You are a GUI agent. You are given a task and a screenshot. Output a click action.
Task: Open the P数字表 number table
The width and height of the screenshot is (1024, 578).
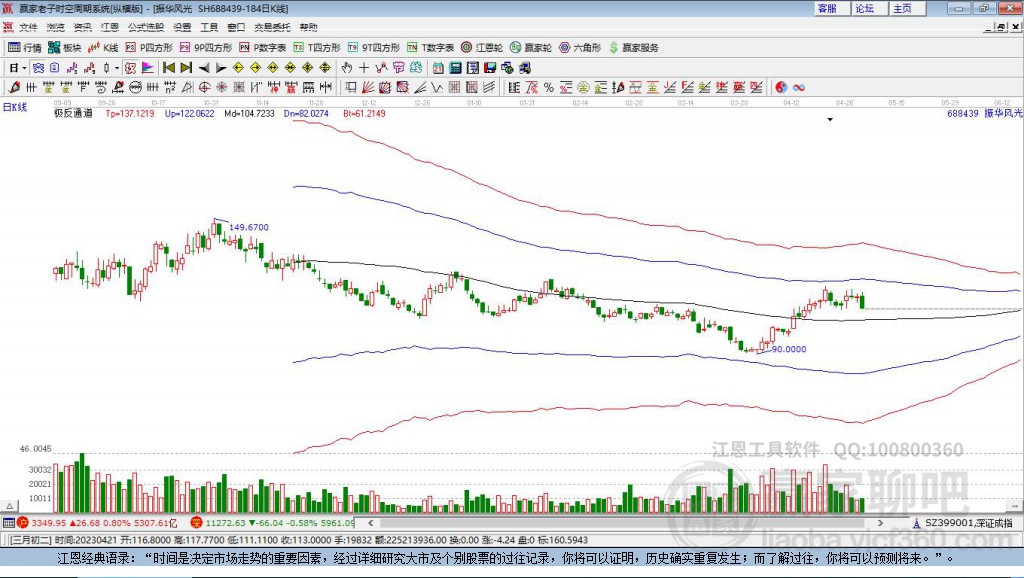(263, 48)
